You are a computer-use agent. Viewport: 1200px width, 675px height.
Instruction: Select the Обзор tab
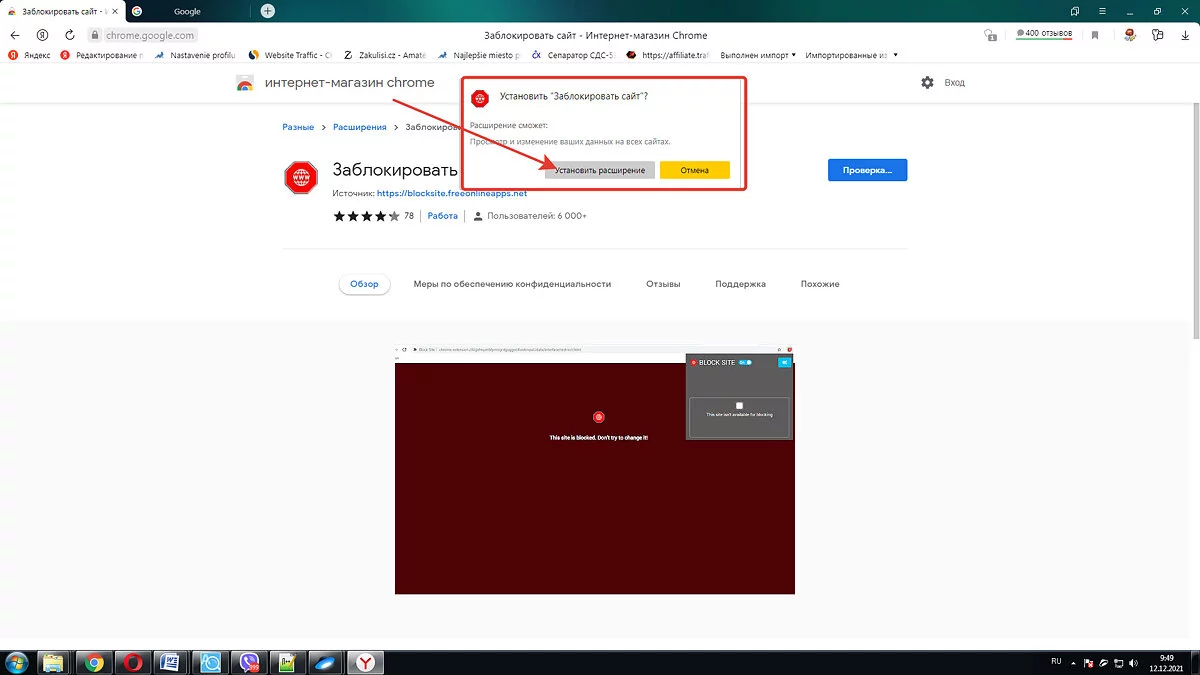tap(364, 284)
